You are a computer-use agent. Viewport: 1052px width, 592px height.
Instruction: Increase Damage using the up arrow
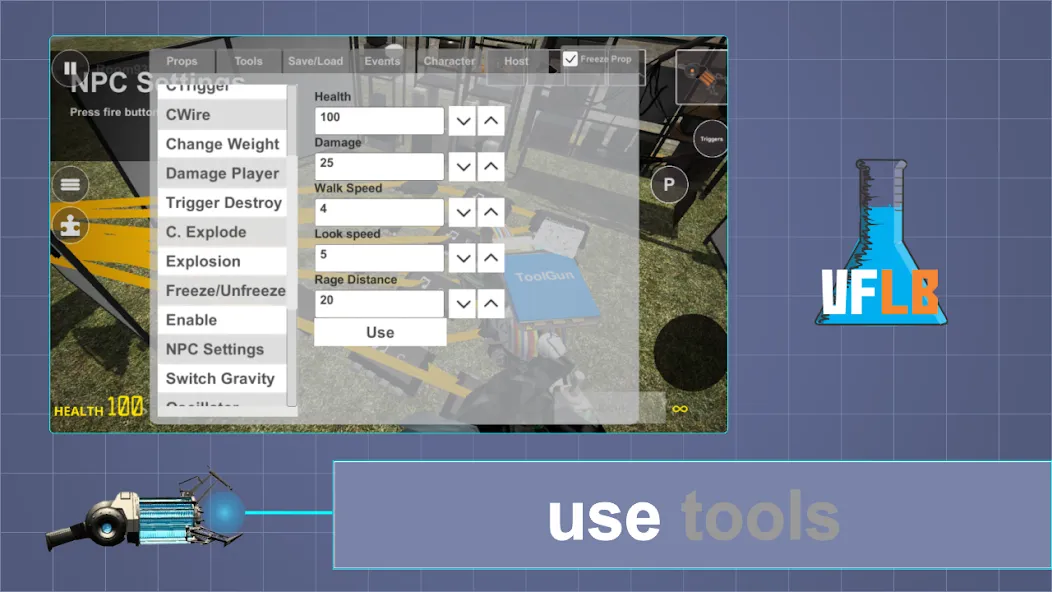coord(490,167)
